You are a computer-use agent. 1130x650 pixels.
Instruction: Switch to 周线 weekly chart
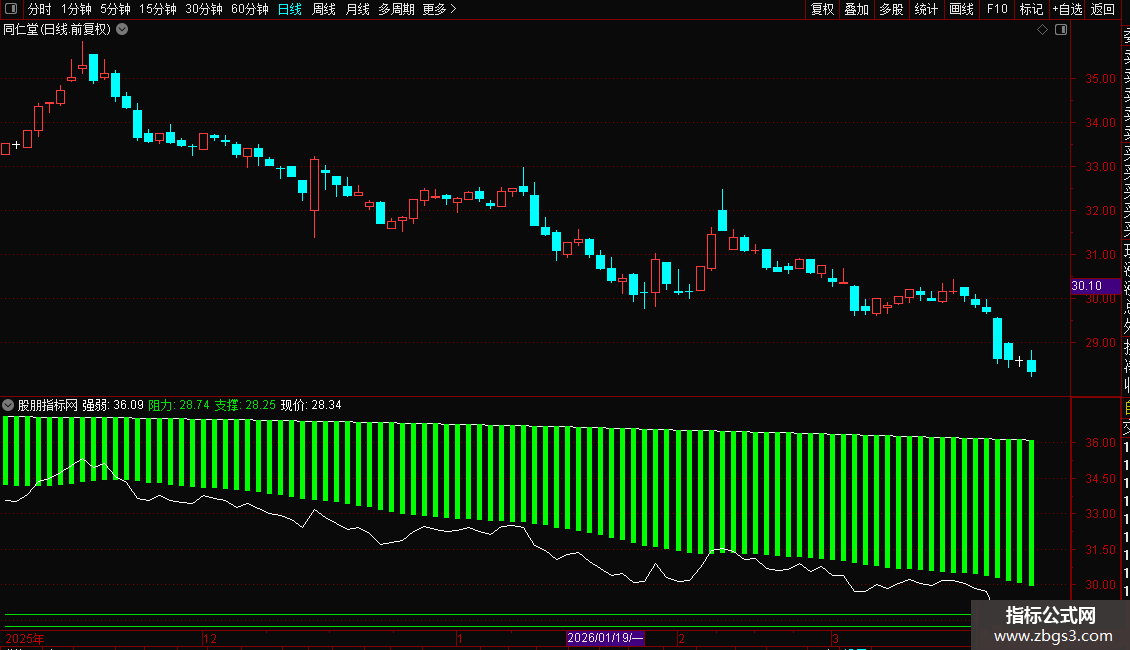tap(324, 9)
